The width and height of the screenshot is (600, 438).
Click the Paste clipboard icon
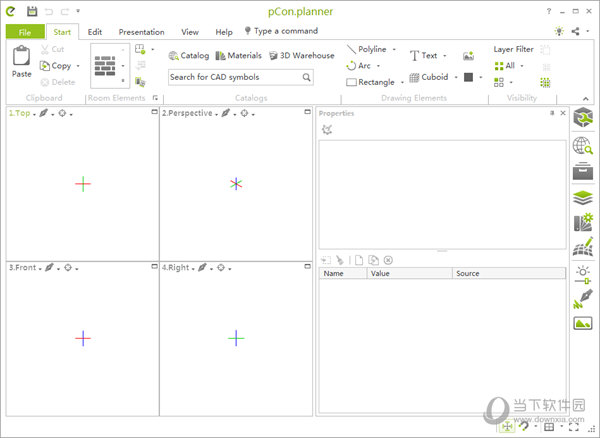pos(21,56)
